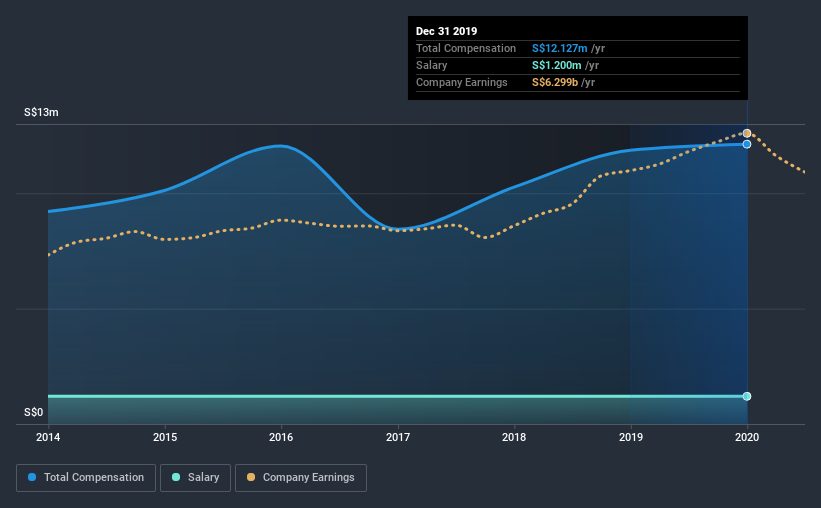Click the S$12.127m total compensation value
The width and height of the screenshot is (821, 508).
[x=560, y=49]
